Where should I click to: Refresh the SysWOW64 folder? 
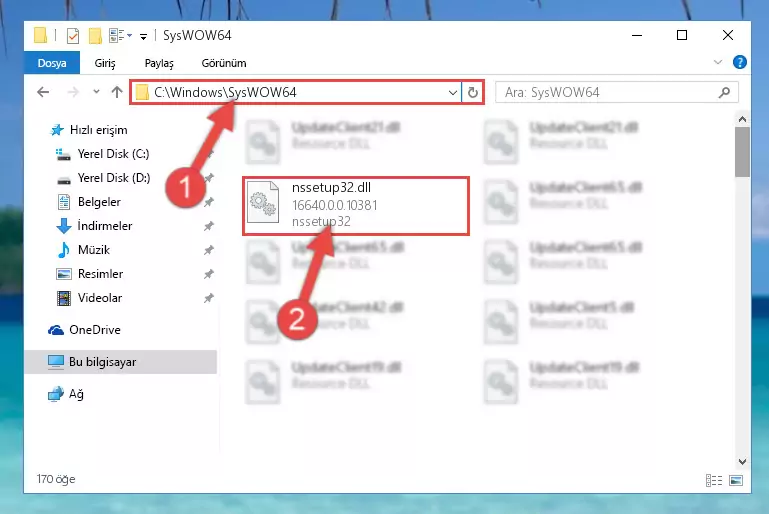(472, 92)
